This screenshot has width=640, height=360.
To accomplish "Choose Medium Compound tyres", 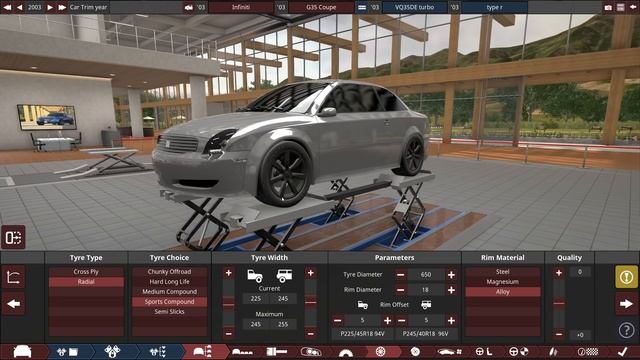I will (169, 291).
